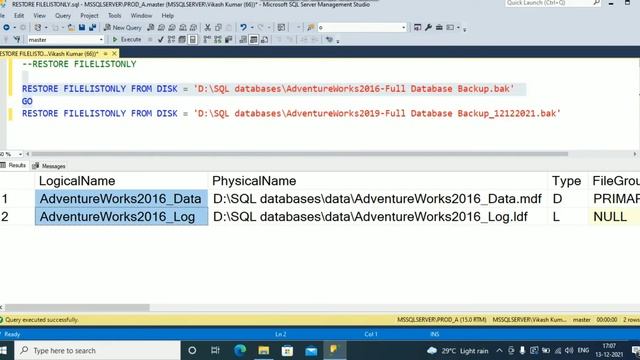Open the Query menu
The width and height of the screenshot is (640, 360).
click(63, 16)
